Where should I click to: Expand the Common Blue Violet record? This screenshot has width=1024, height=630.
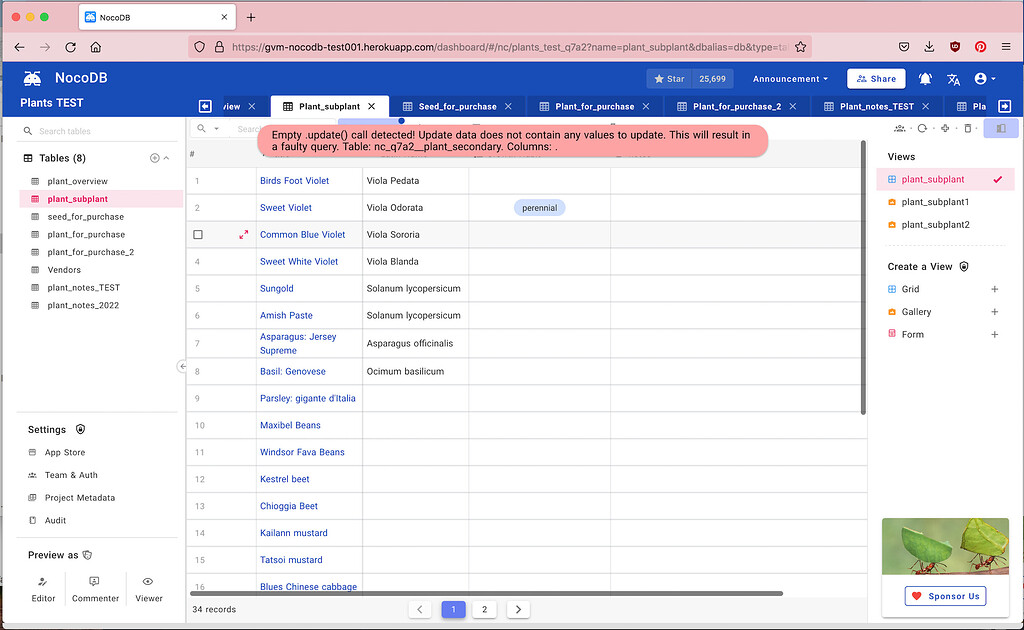point(243,234)
